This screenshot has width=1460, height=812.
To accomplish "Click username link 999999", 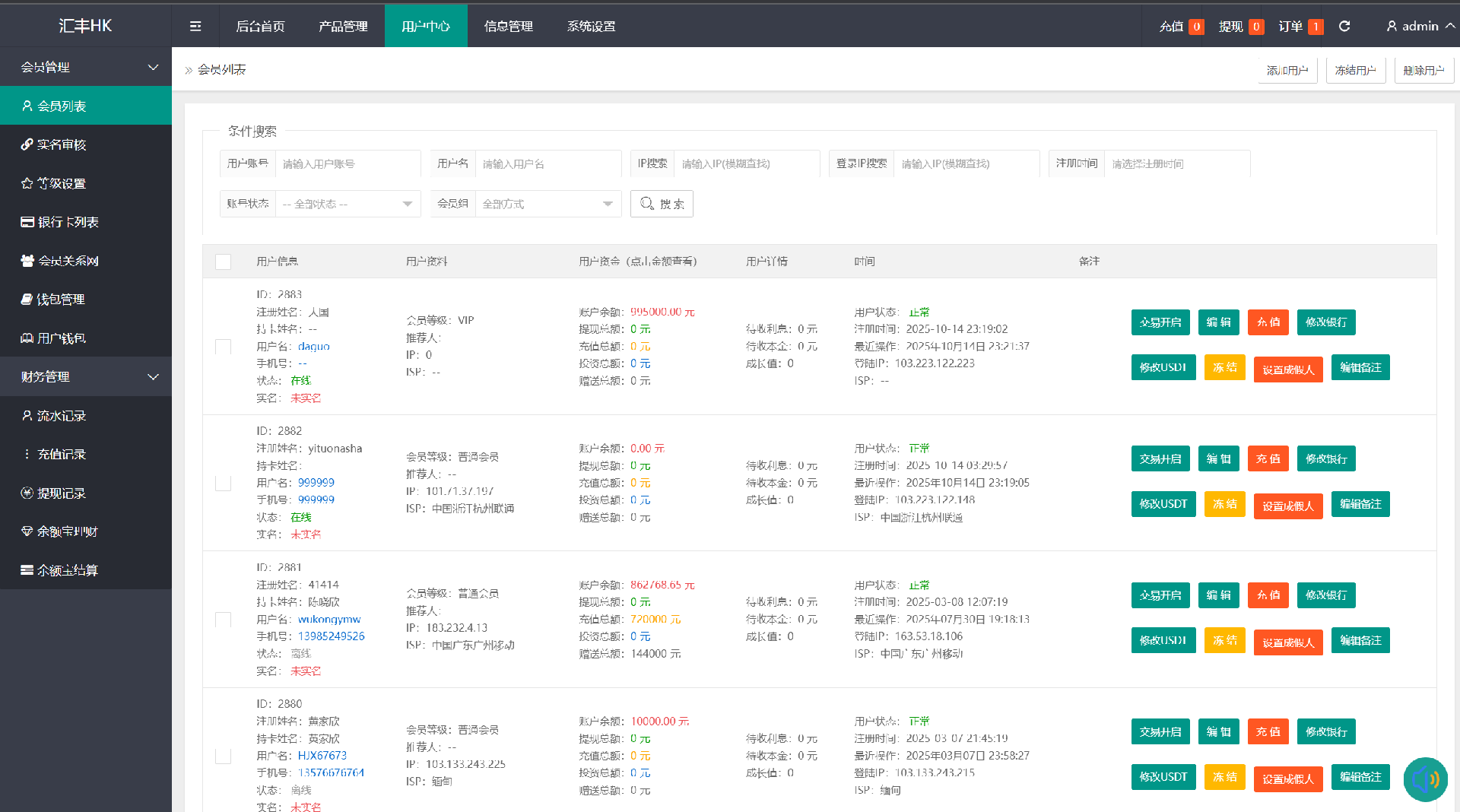I will point(316,483).
